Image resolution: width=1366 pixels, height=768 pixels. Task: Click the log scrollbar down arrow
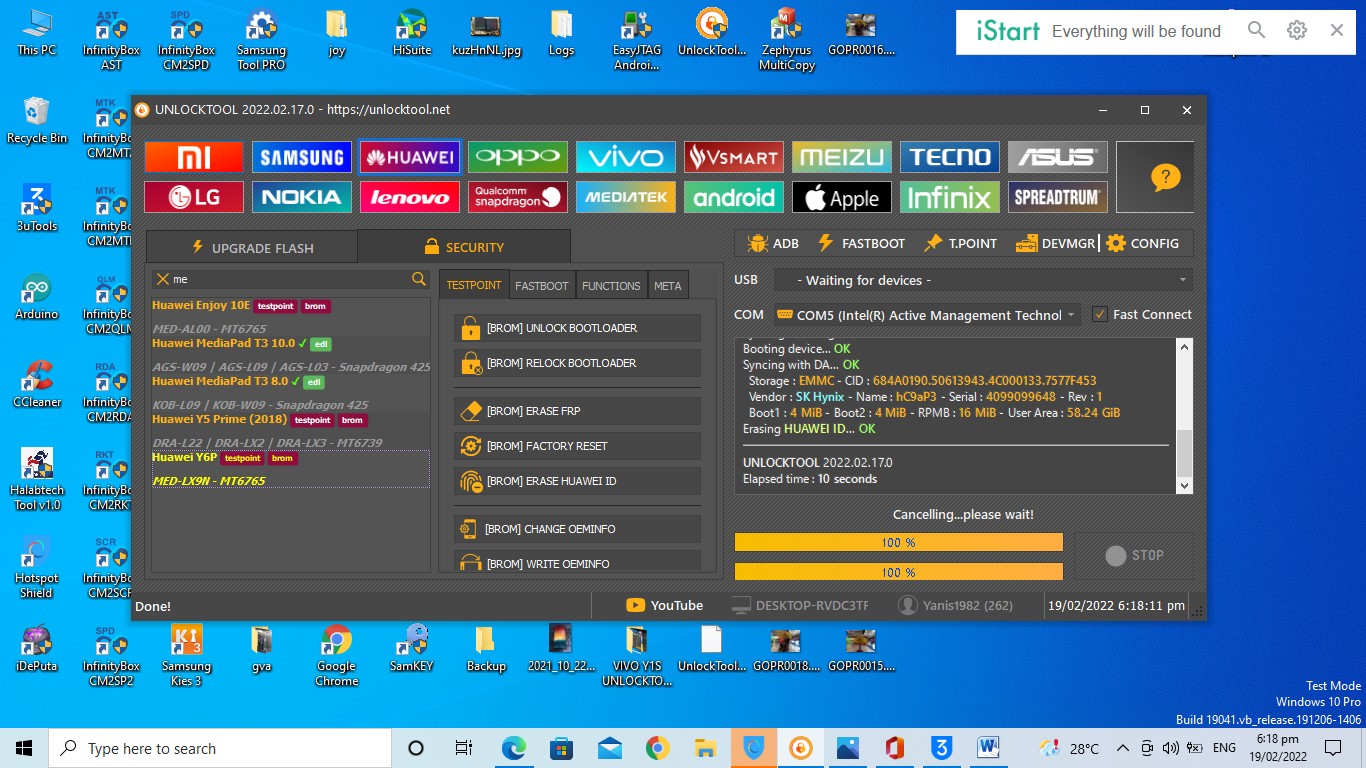[x=1185, y=485]
